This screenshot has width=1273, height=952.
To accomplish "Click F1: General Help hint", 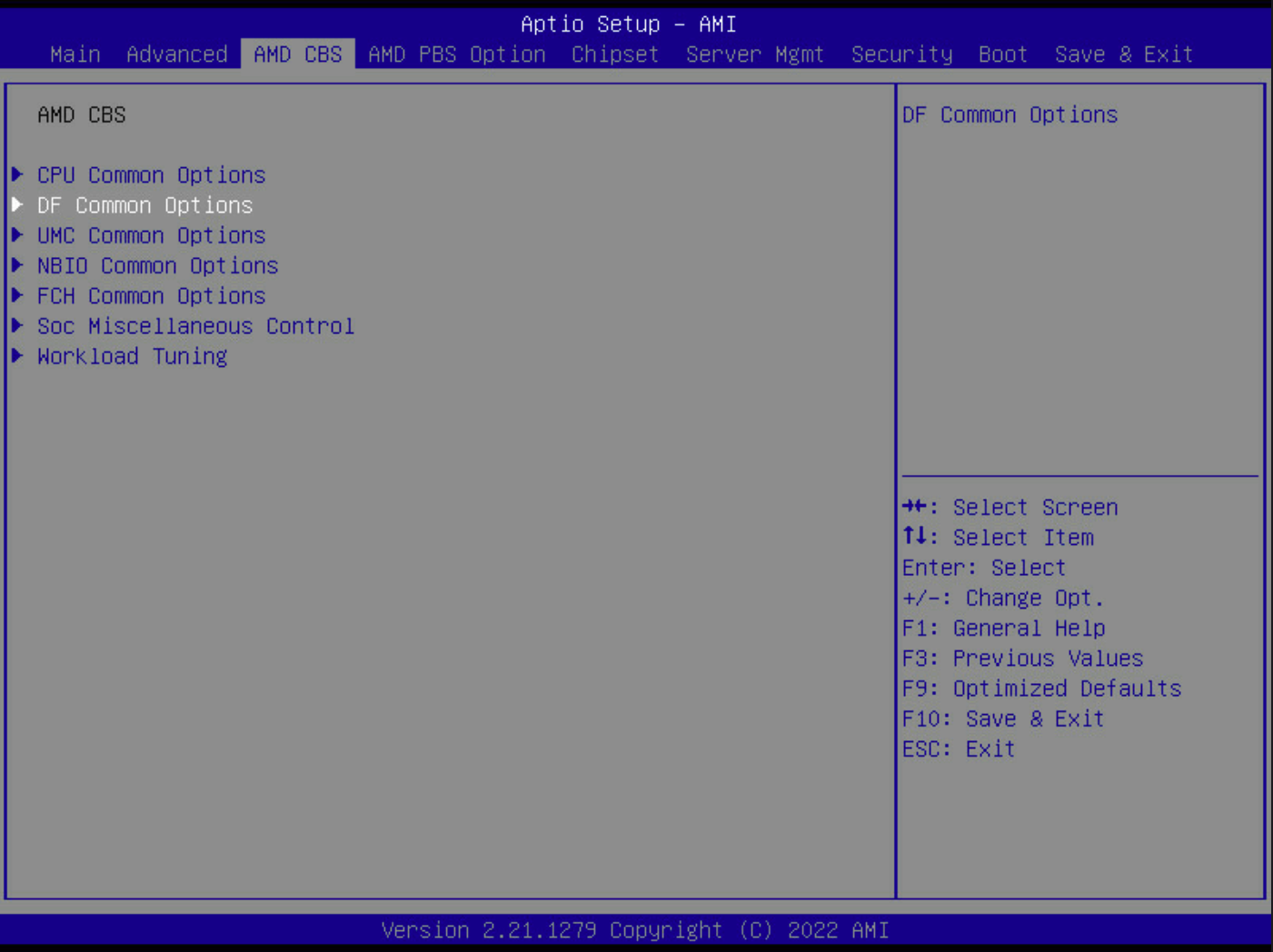I will tap(1004, 629).
